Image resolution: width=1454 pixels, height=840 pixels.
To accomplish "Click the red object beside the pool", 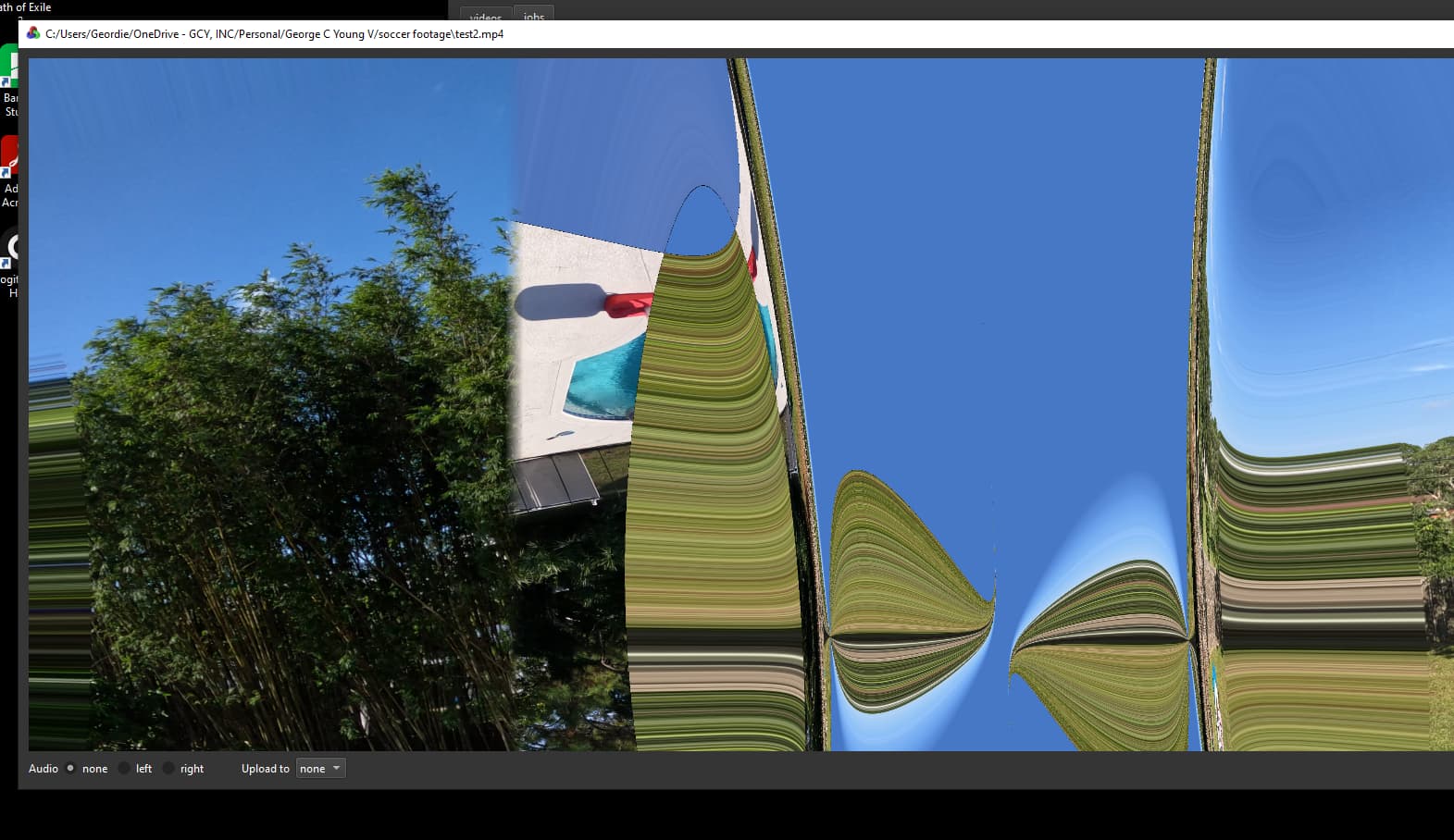I will (x=629, y=304).
